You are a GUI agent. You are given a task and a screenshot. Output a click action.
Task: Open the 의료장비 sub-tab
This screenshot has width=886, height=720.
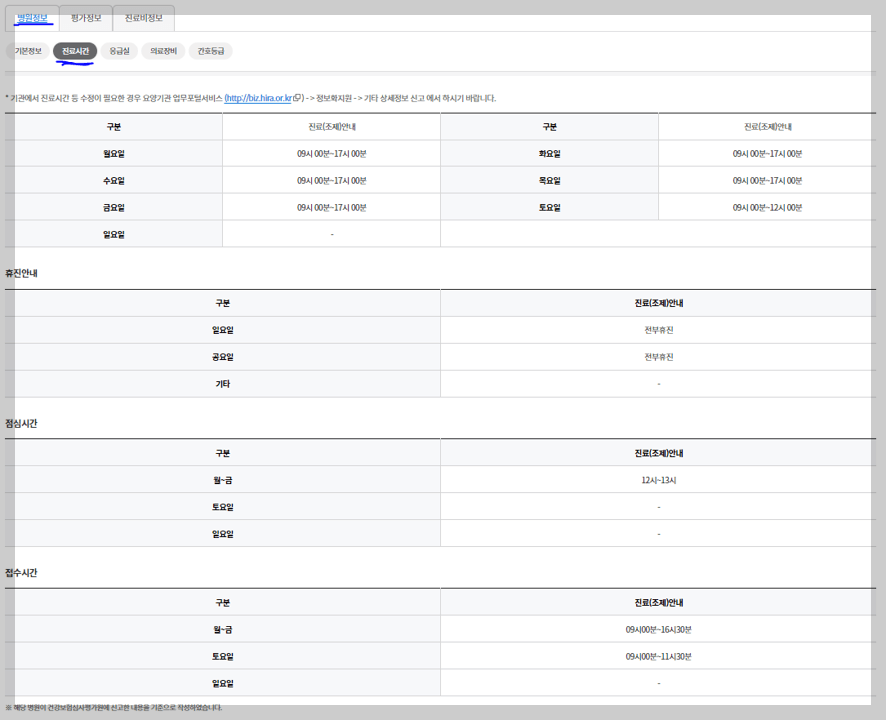163,51
